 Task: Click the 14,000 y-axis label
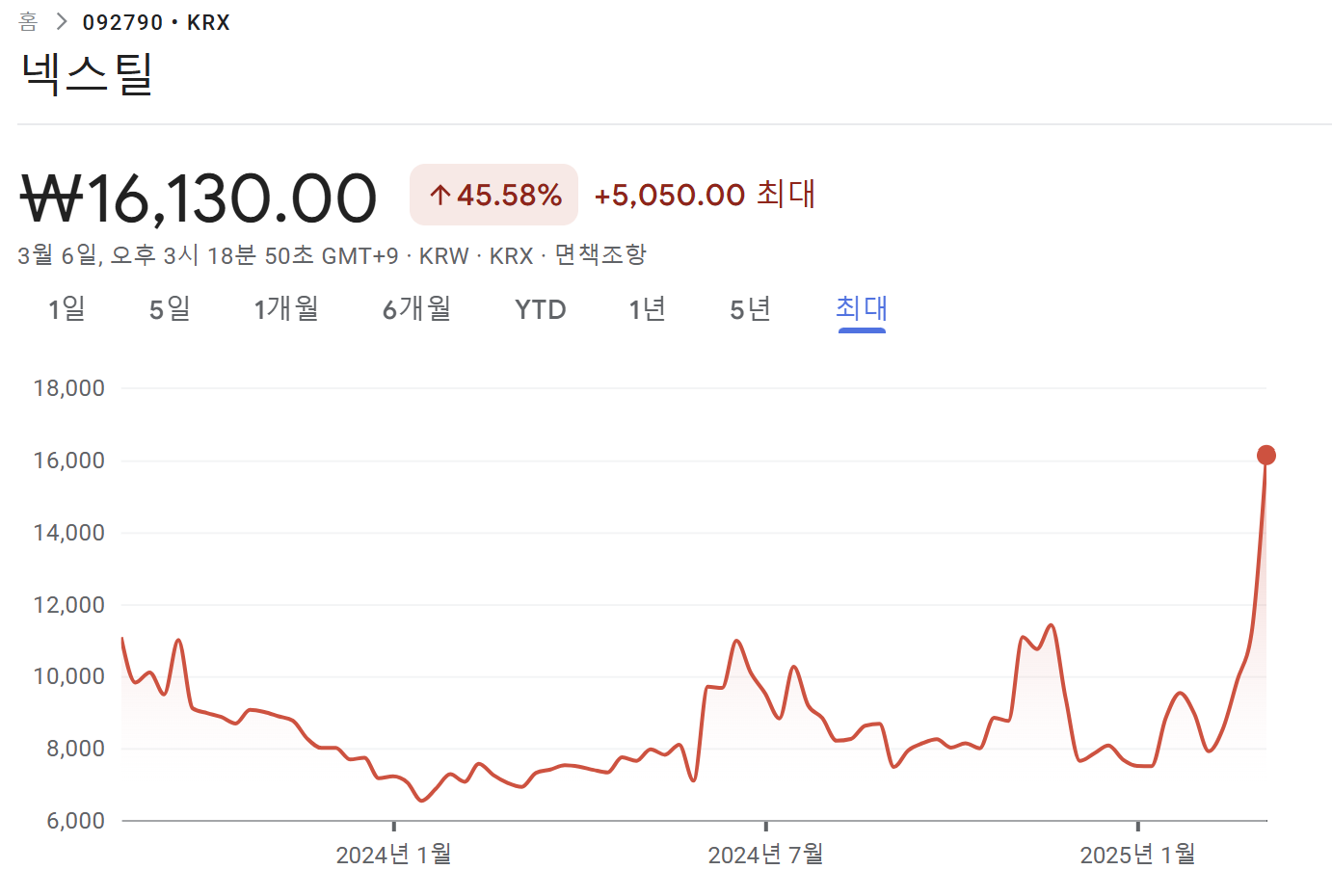[x=69, y=533]
